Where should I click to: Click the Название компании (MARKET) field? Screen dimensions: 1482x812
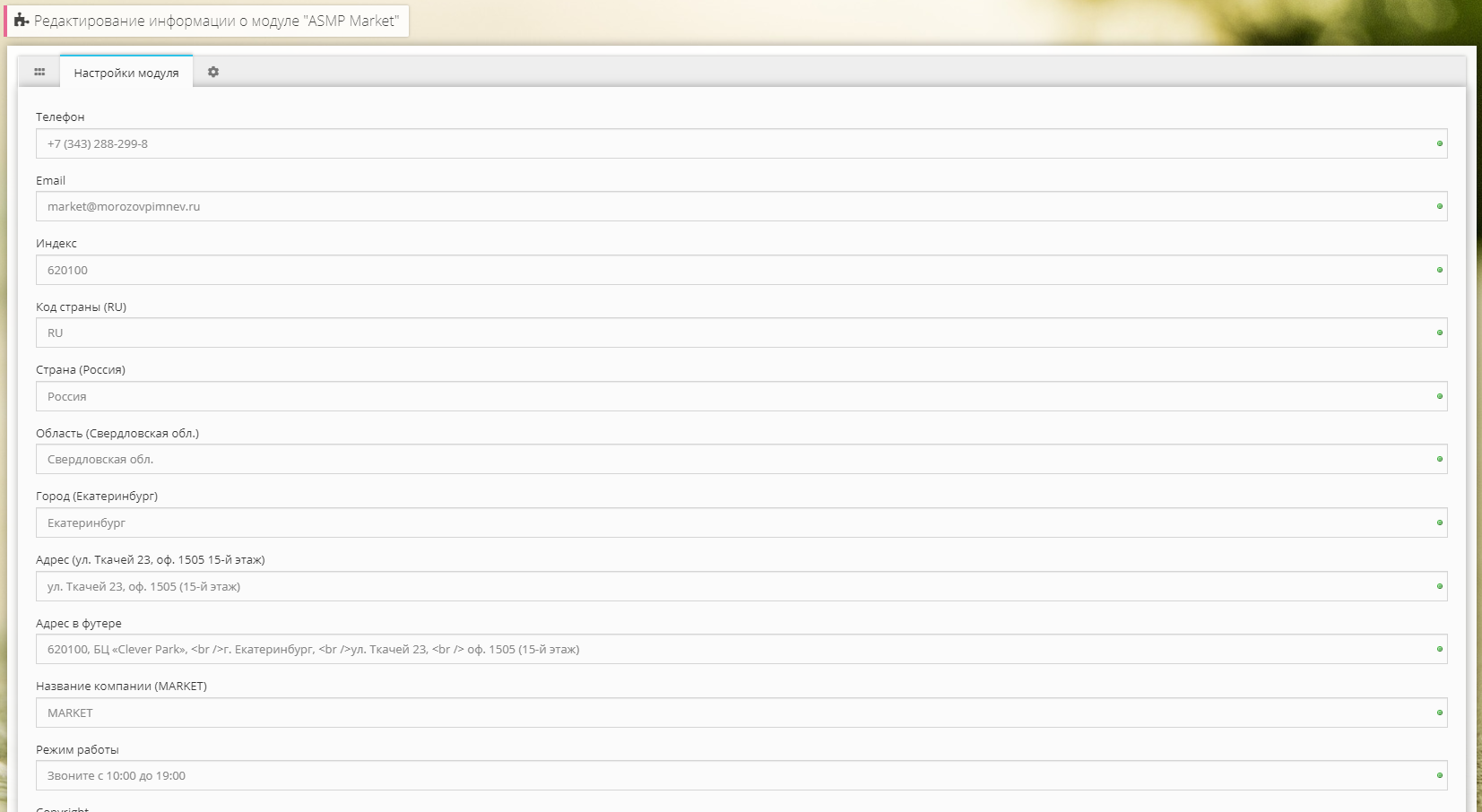(x=741, y=713)
